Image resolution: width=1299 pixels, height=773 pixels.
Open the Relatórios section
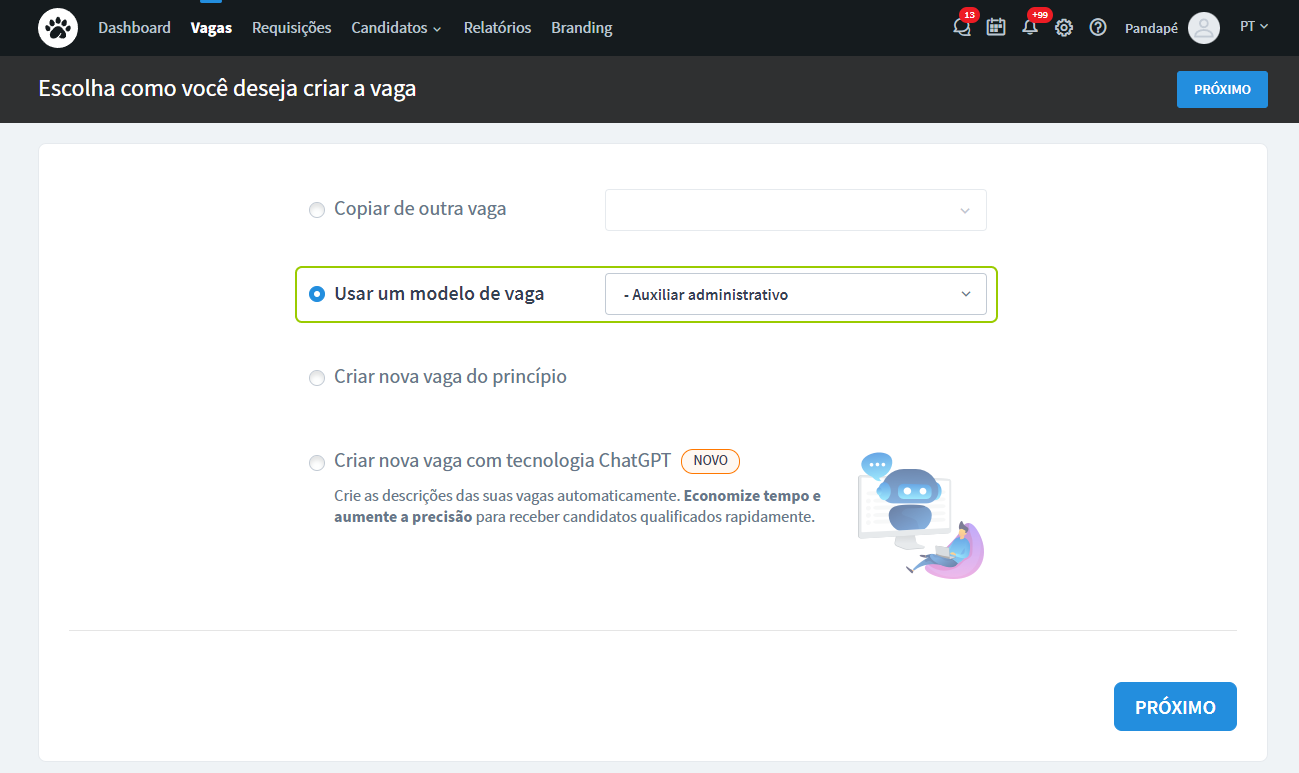[497, 27]
